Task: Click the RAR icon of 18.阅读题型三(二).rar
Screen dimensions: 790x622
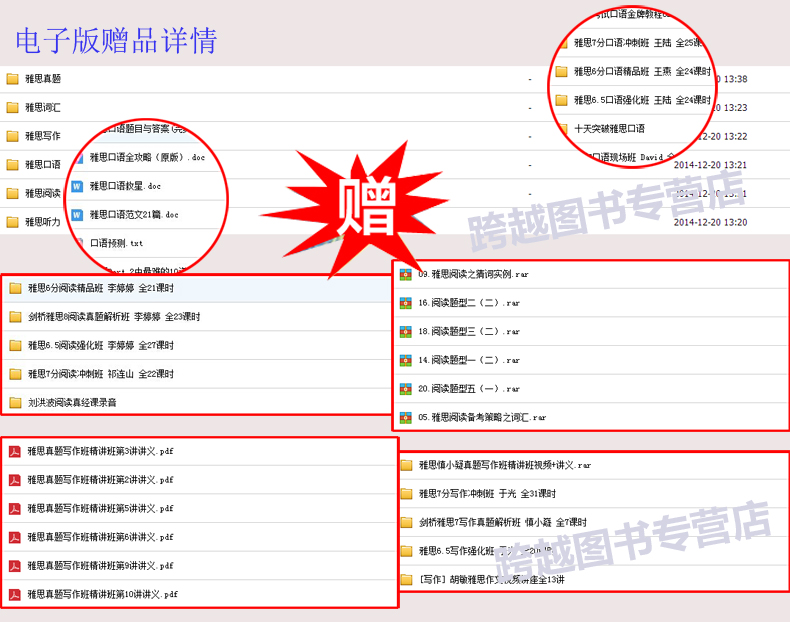Action: tap(406, 332)
